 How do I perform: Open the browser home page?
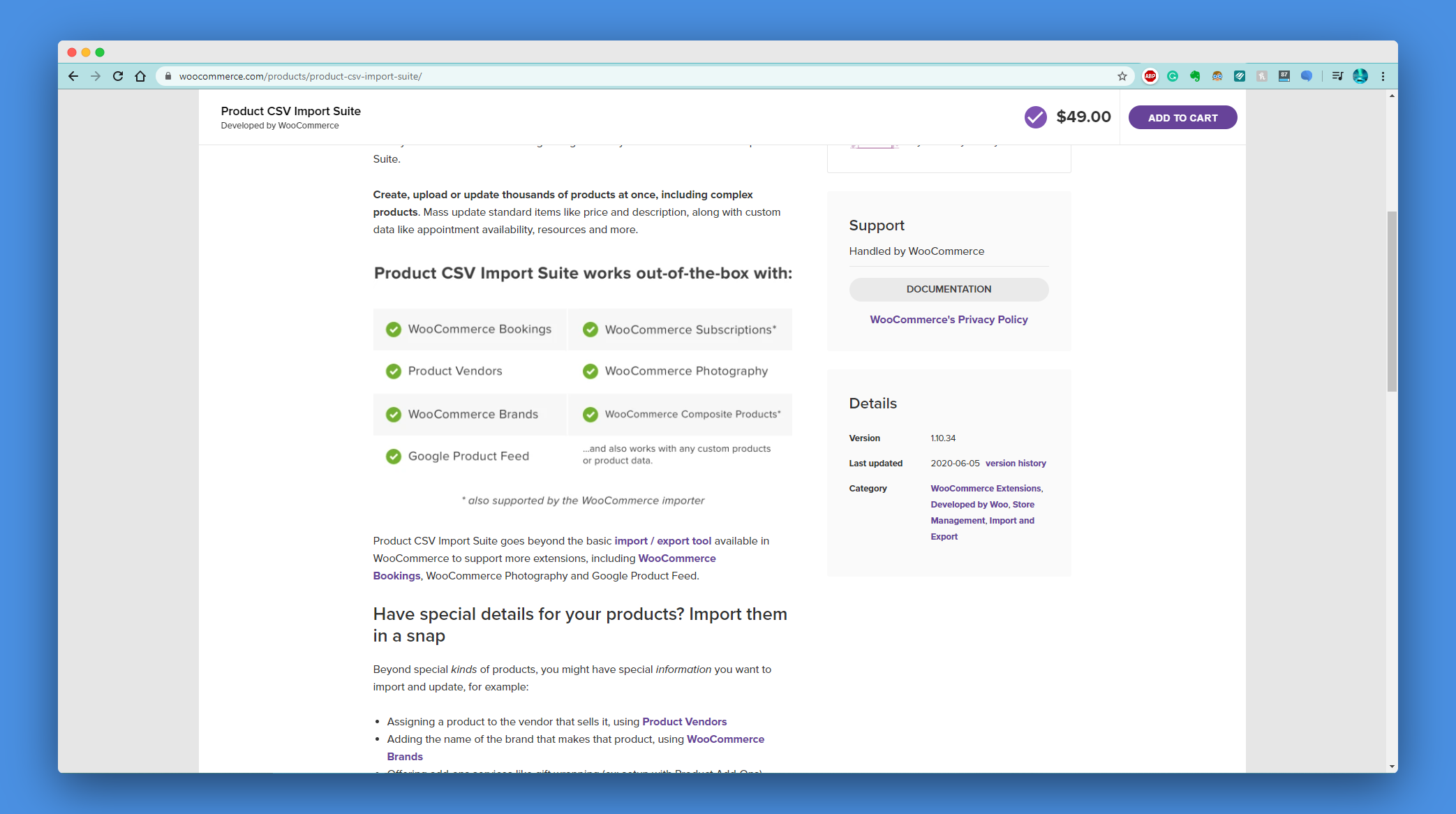click(x=140, y=76)
